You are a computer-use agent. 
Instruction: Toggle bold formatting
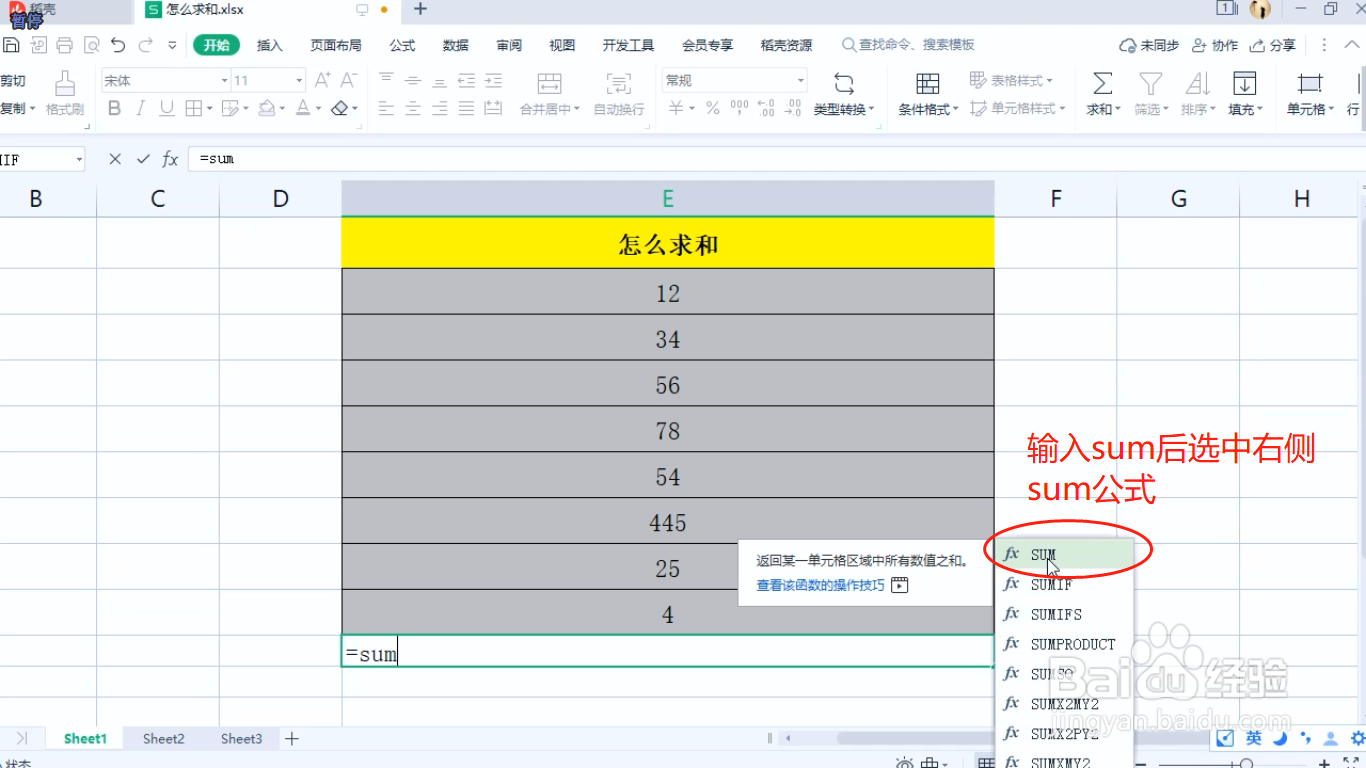point(114,108)
